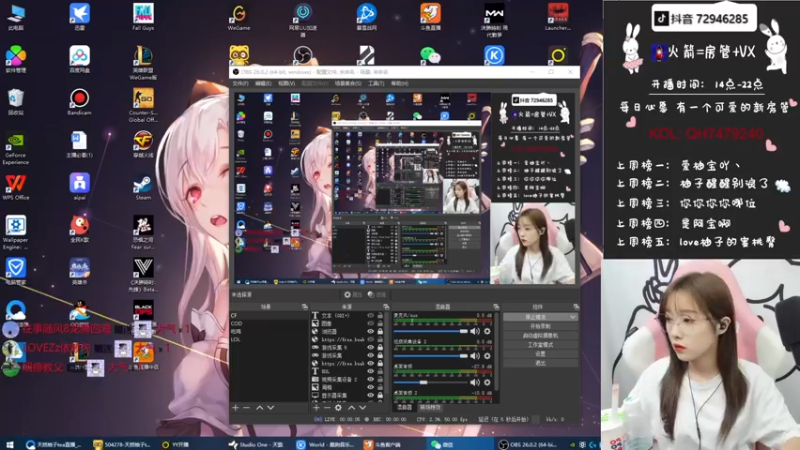
Task: Move the source down using the down arrow in the sources panel
Action: click(362, 408)
